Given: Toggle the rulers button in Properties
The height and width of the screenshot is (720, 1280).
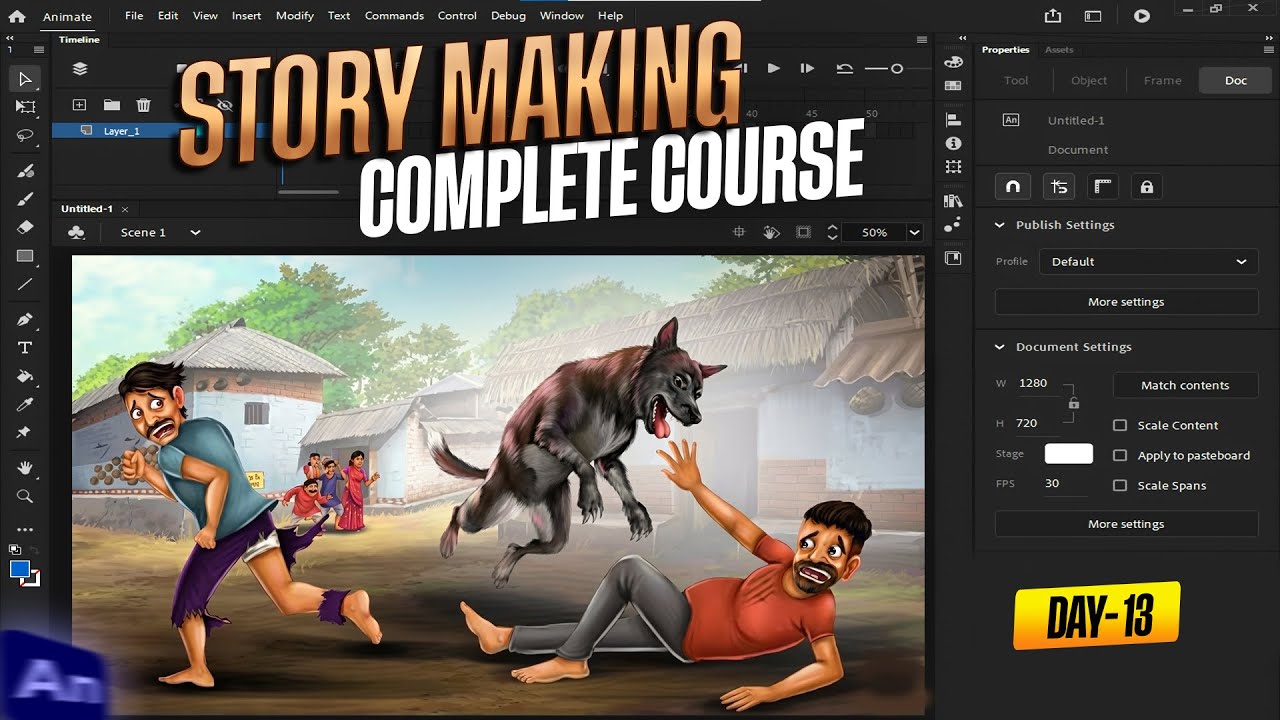Looking at the screenshot, I should pyautogui.click(x=1103, y=186).
